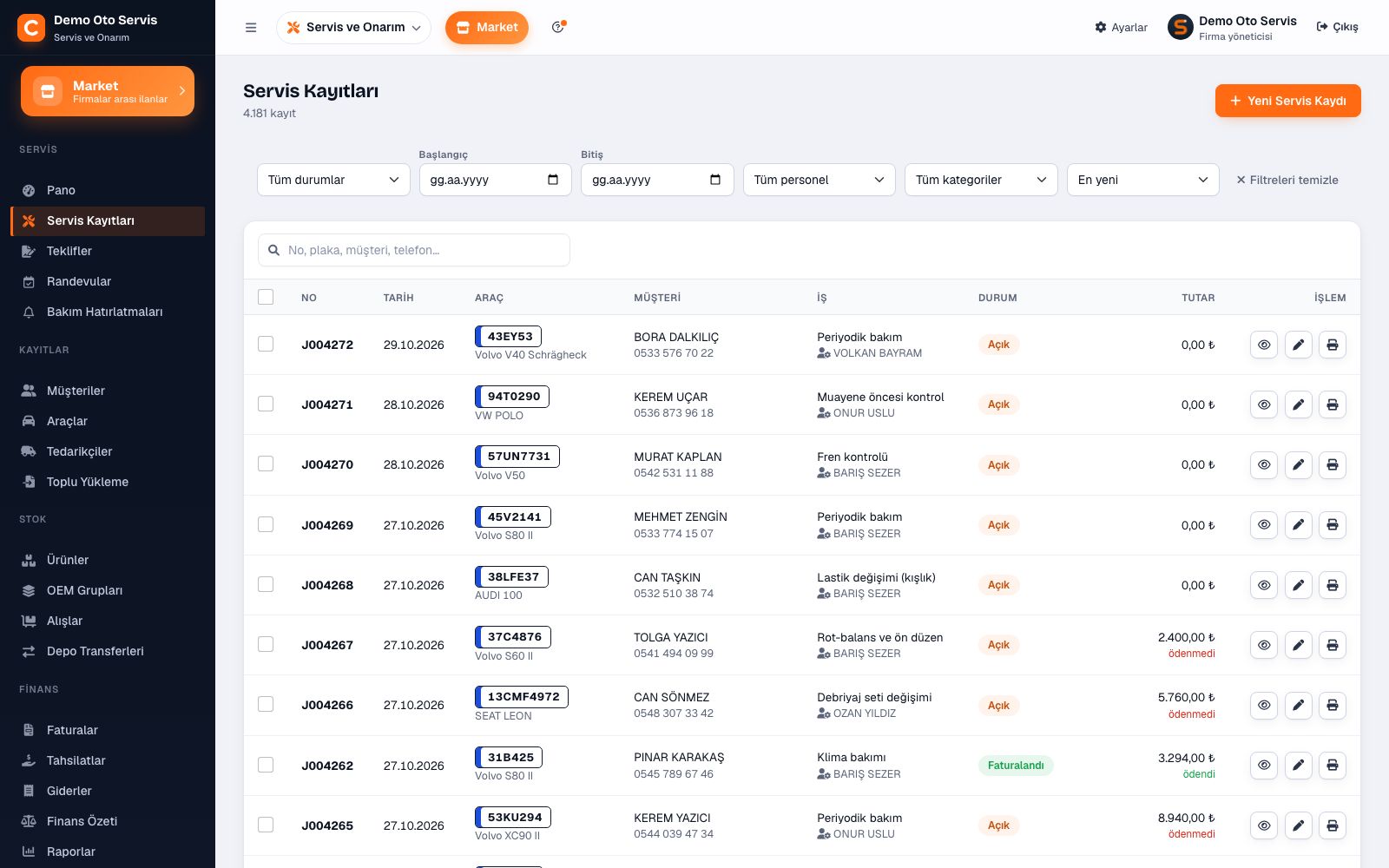This screenshot has width=1389, height=868.
Task: Open Faturalar in the Finans section
Action: pyautogui.click(x=108, y=730)
